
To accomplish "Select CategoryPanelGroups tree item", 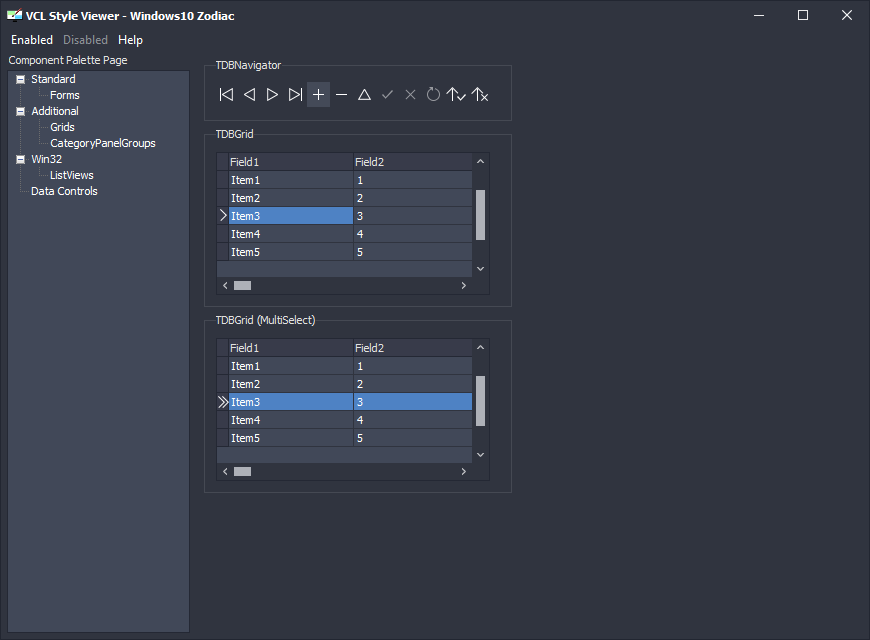I will (103, 143).
